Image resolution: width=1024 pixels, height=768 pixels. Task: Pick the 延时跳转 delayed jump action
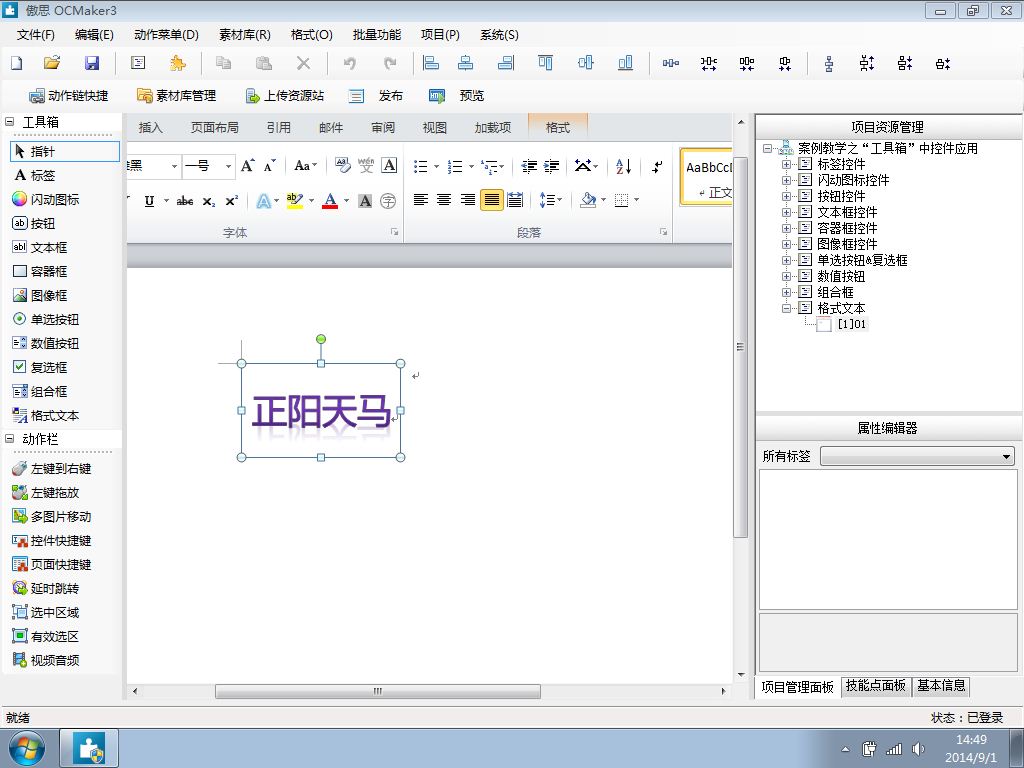[x=46, y=588]
